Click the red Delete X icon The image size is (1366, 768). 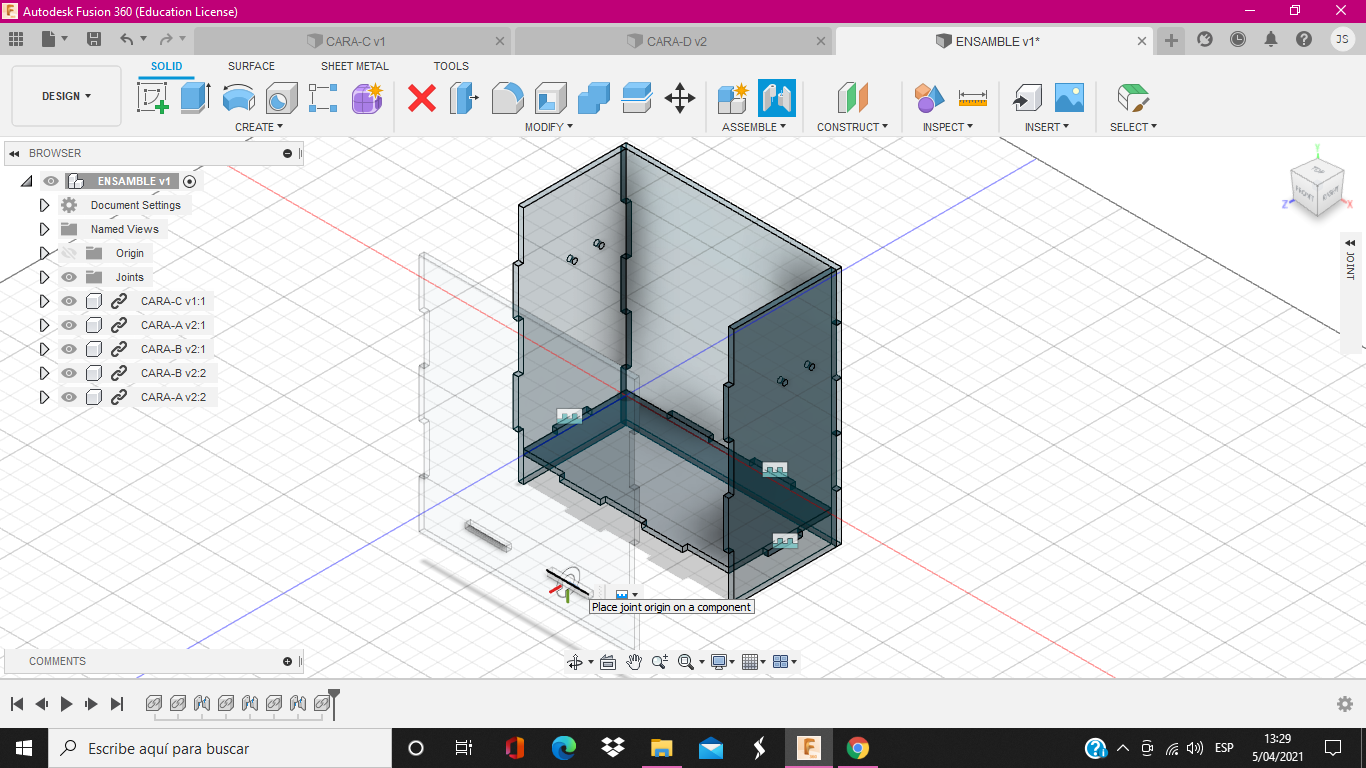[x=422, y=98]
